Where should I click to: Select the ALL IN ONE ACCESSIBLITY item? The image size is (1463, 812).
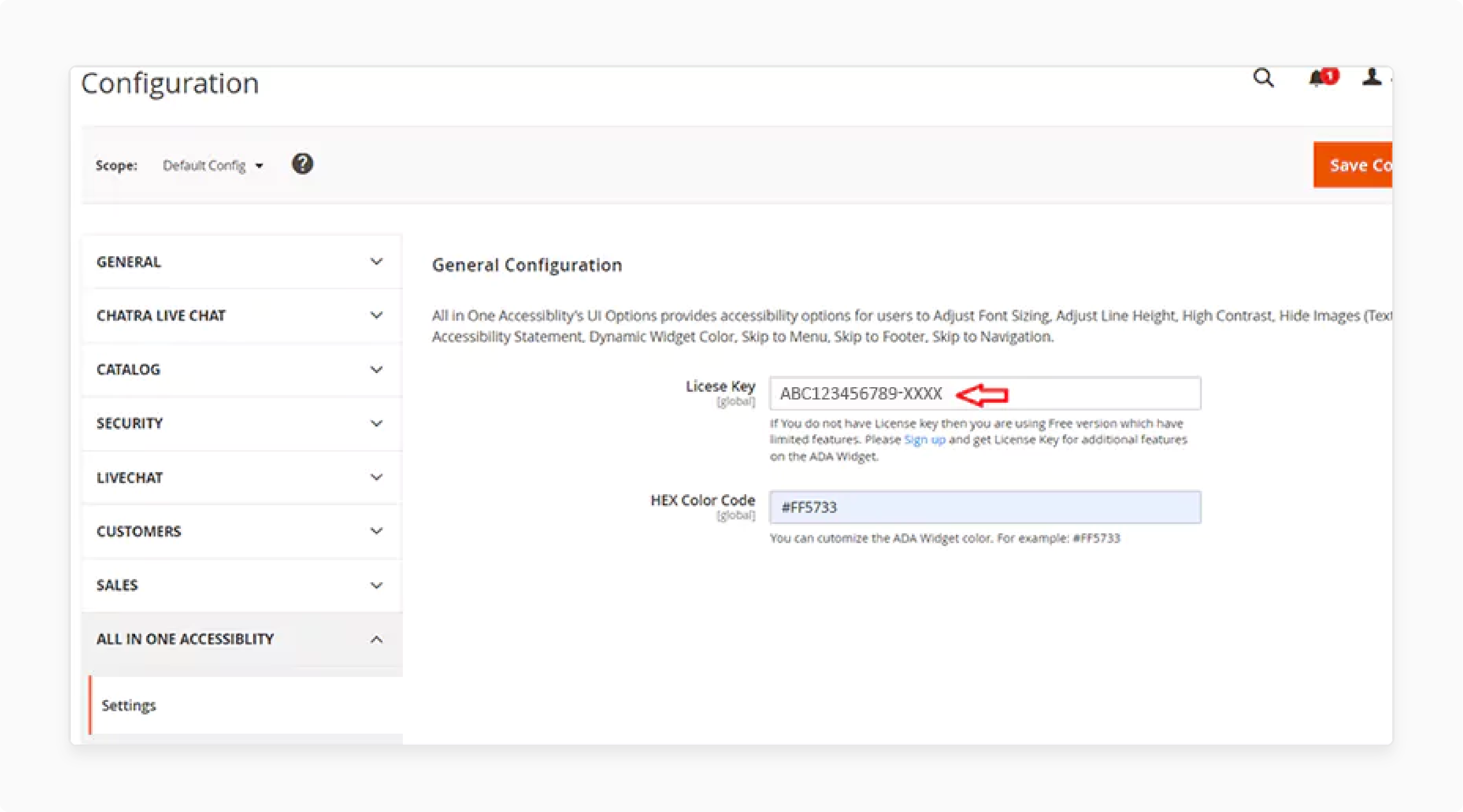pos(242,639)
